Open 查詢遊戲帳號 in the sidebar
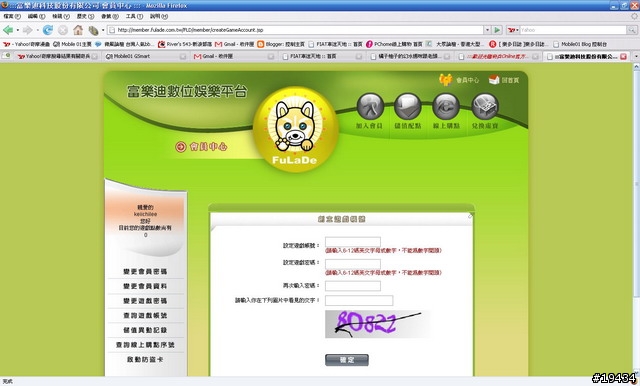The image size is (640, 386). pos(145,315)
